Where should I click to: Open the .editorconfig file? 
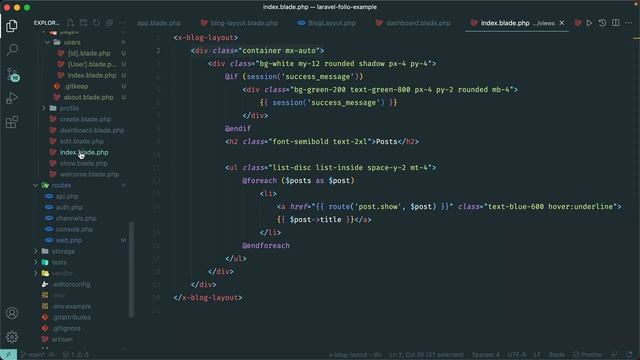coord(71,284)
